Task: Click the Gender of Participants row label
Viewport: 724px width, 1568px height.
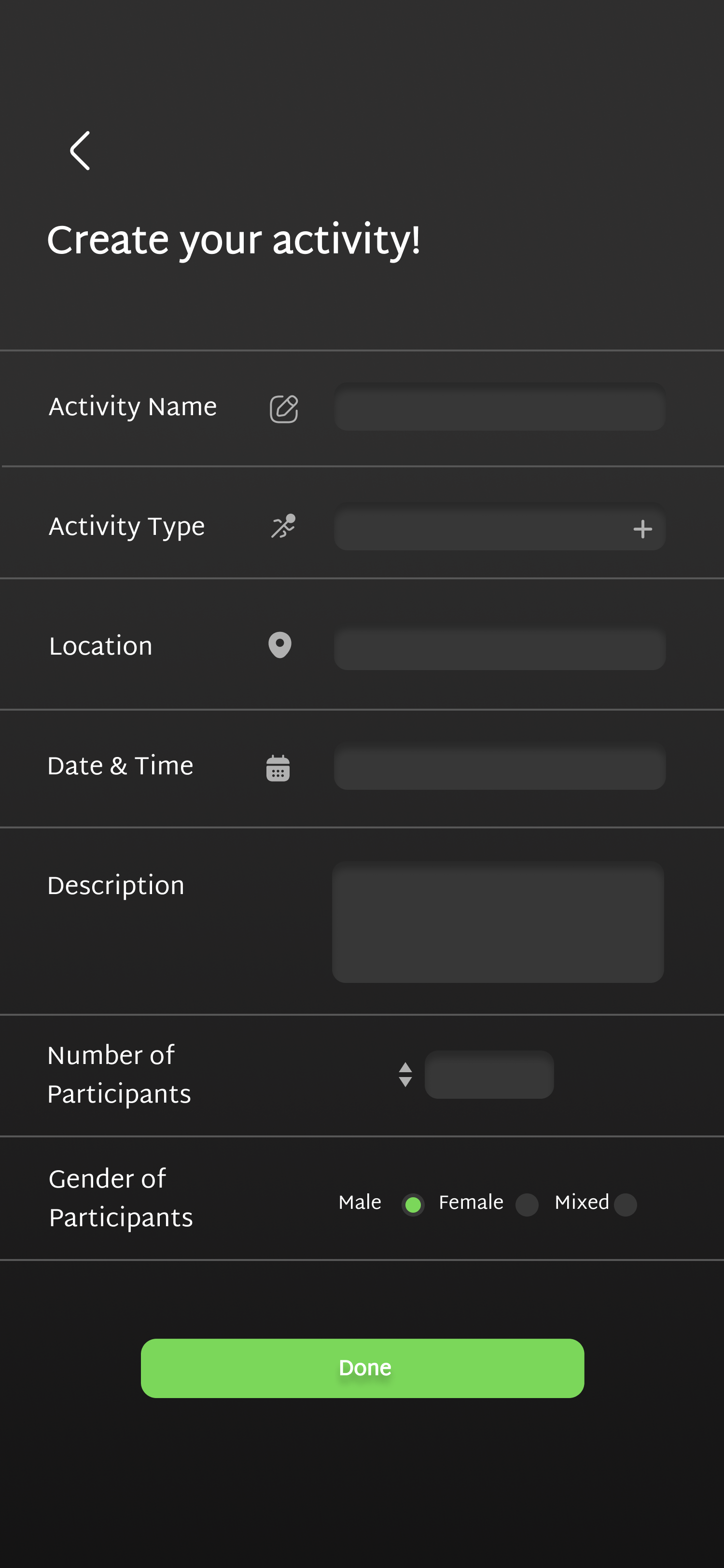Action: point(121,1197)
